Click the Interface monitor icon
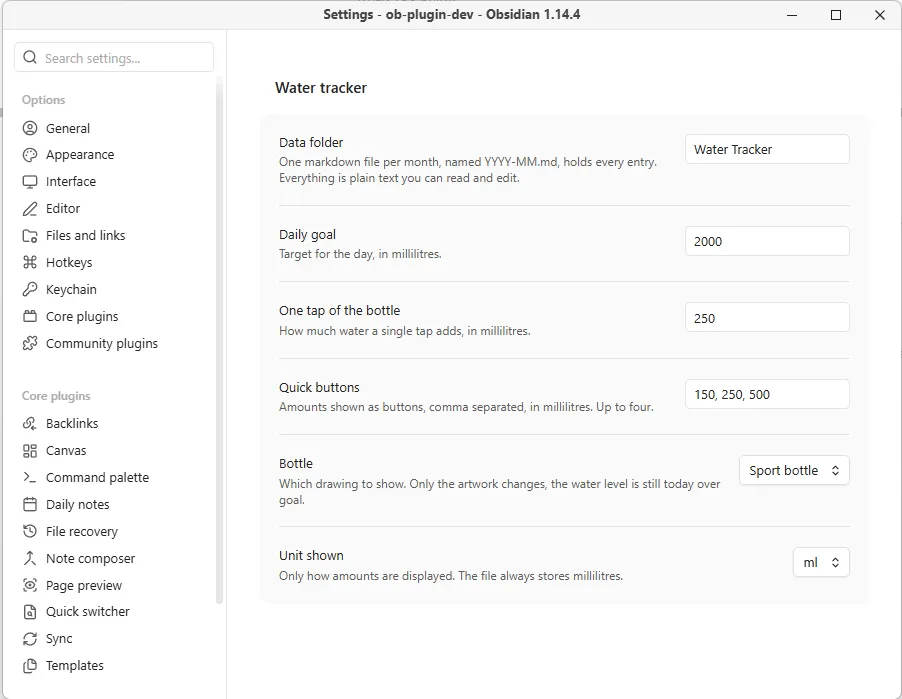 30,182
